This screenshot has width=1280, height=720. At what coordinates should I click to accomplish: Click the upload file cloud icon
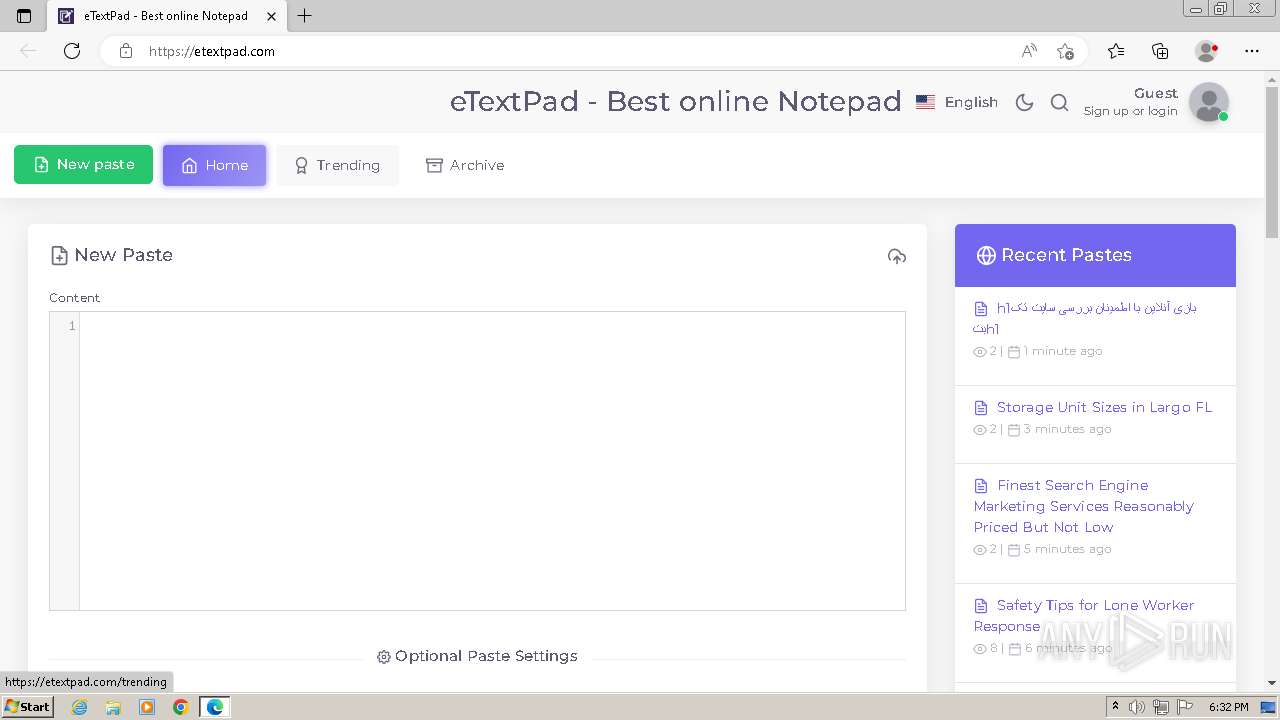(897, 257)
